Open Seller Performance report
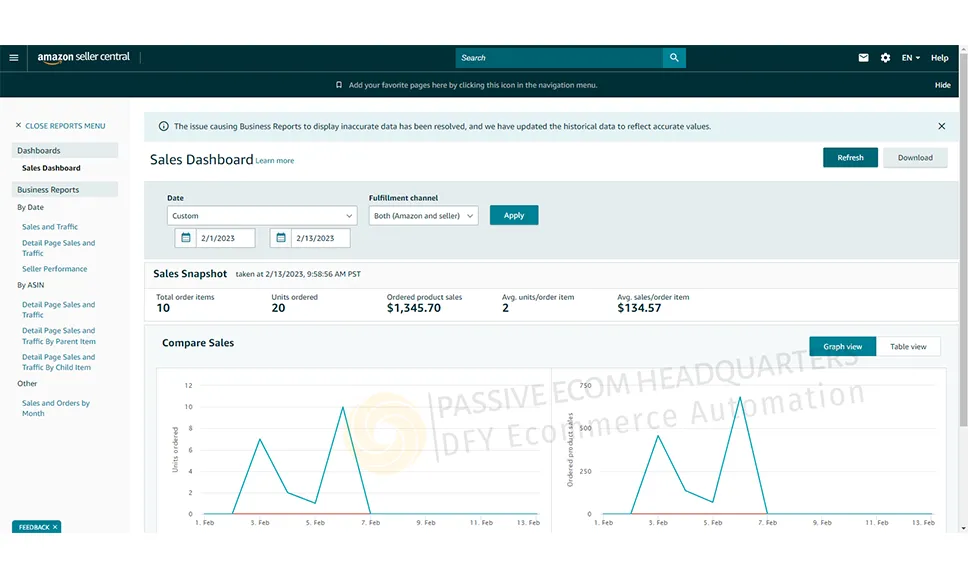This screenshot has height=579, width=968. [x=54, y=269]
